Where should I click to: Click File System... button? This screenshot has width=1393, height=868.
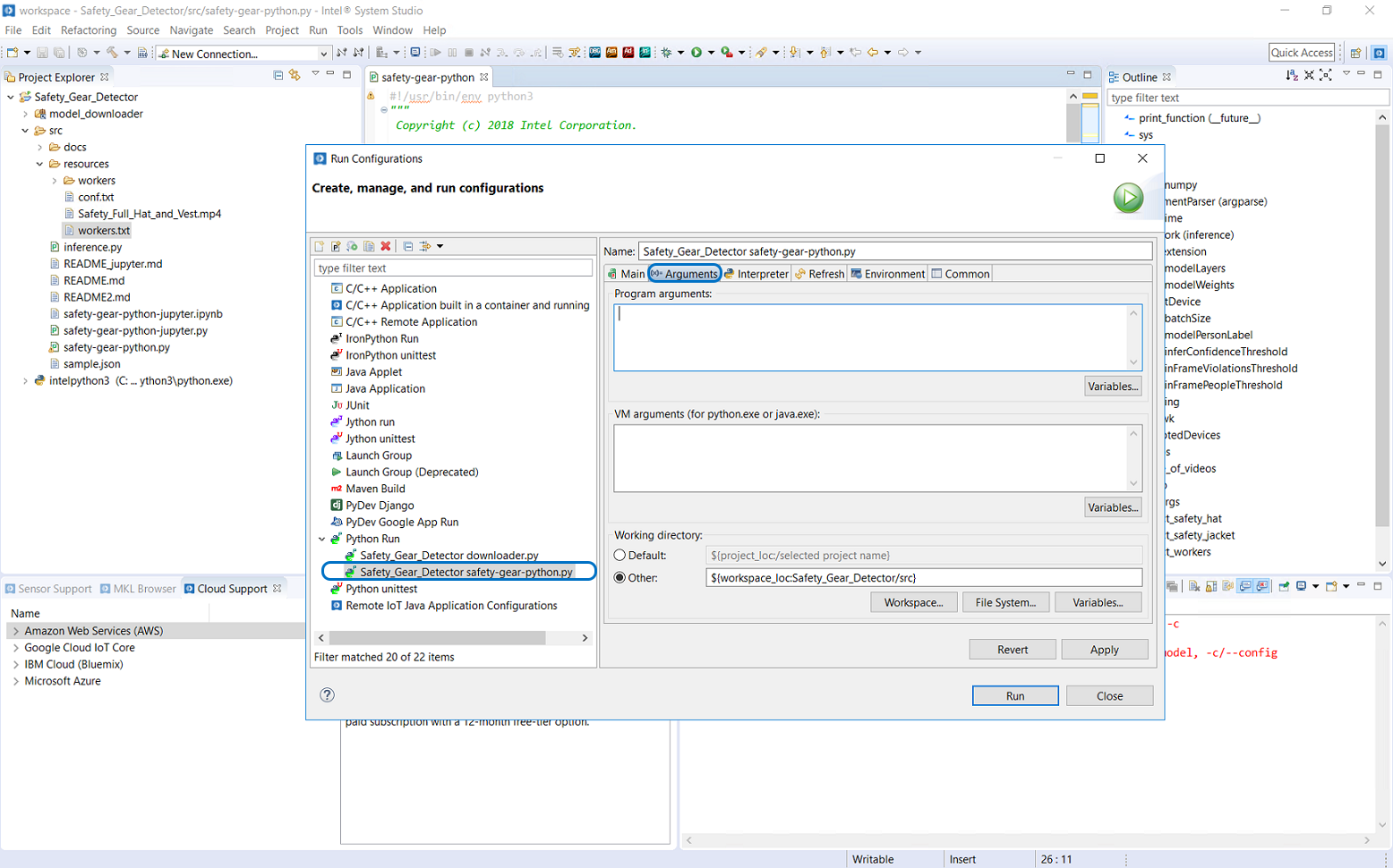(1005, 602)
